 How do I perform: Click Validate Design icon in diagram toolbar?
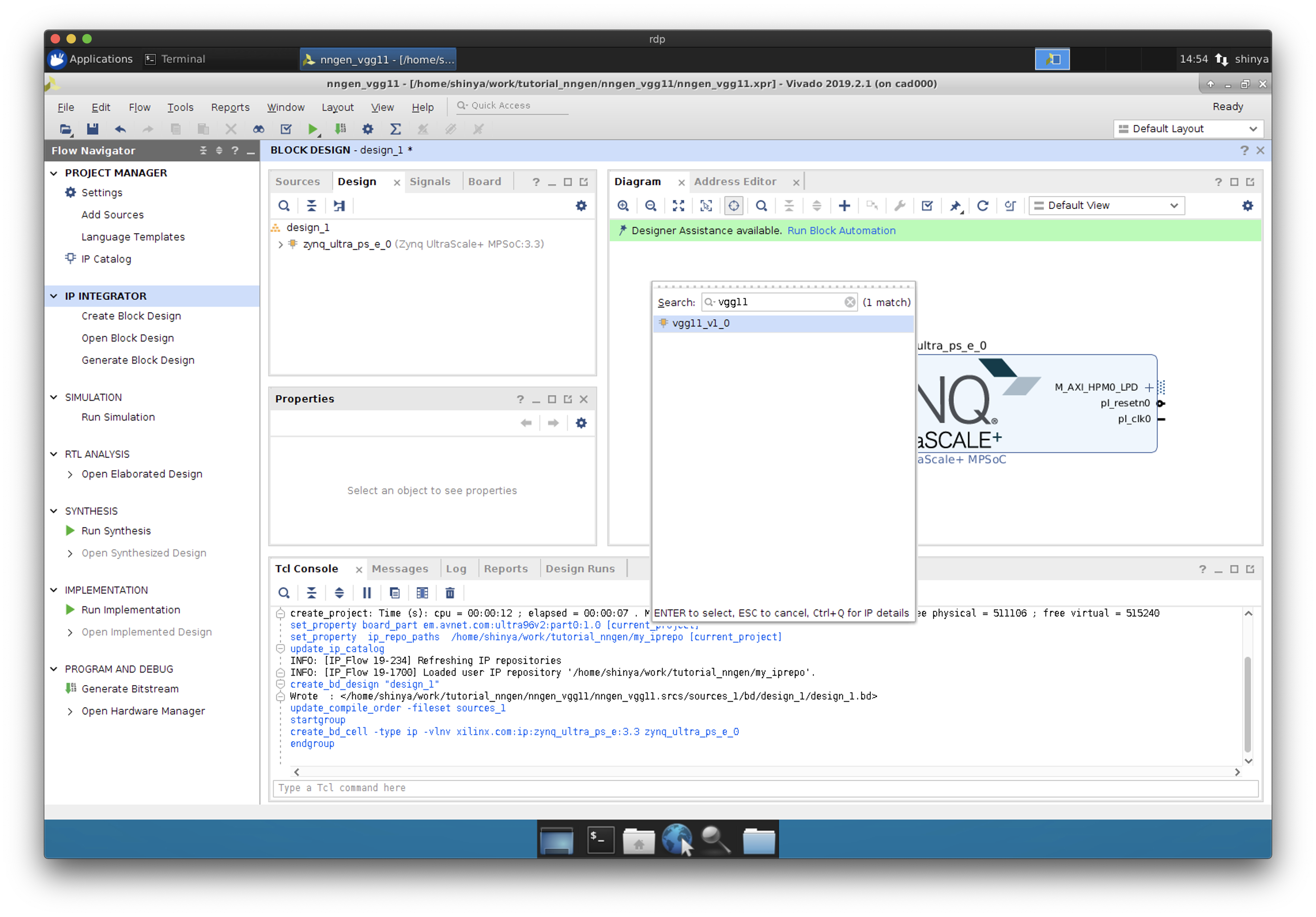pyautogui.click(x=927, y=206)
